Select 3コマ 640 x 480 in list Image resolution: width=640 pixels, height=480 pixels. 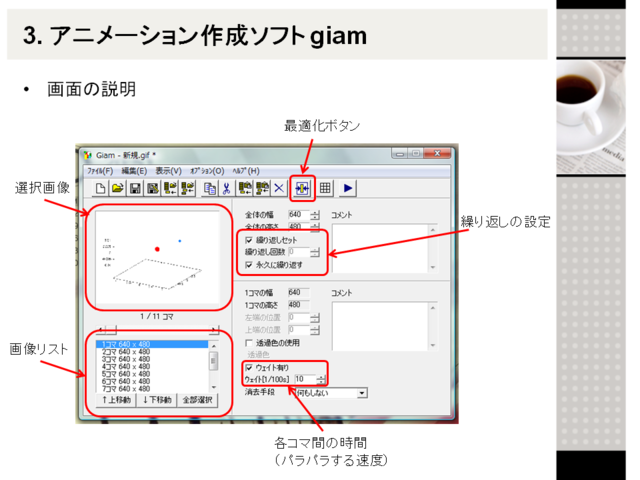(125, 359)
